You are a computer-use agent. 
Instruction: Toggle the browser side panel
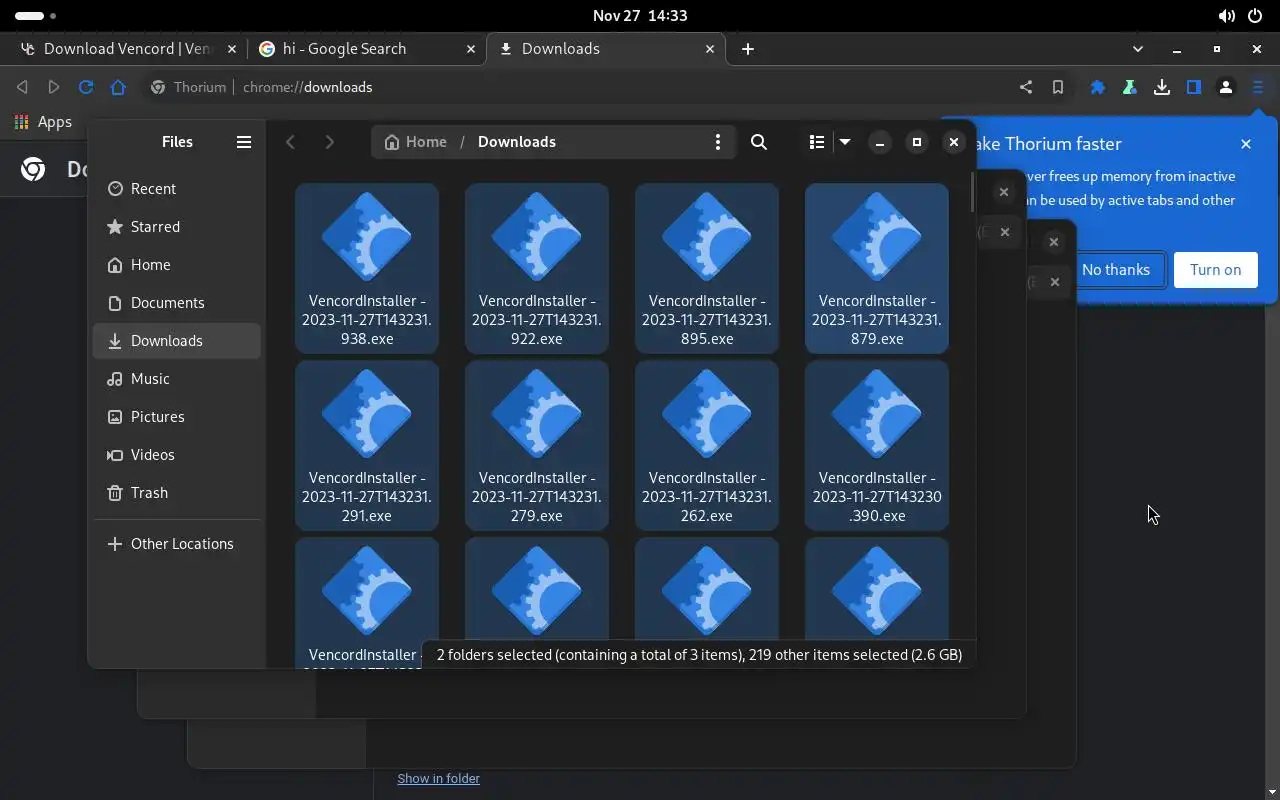[1193, 87]
